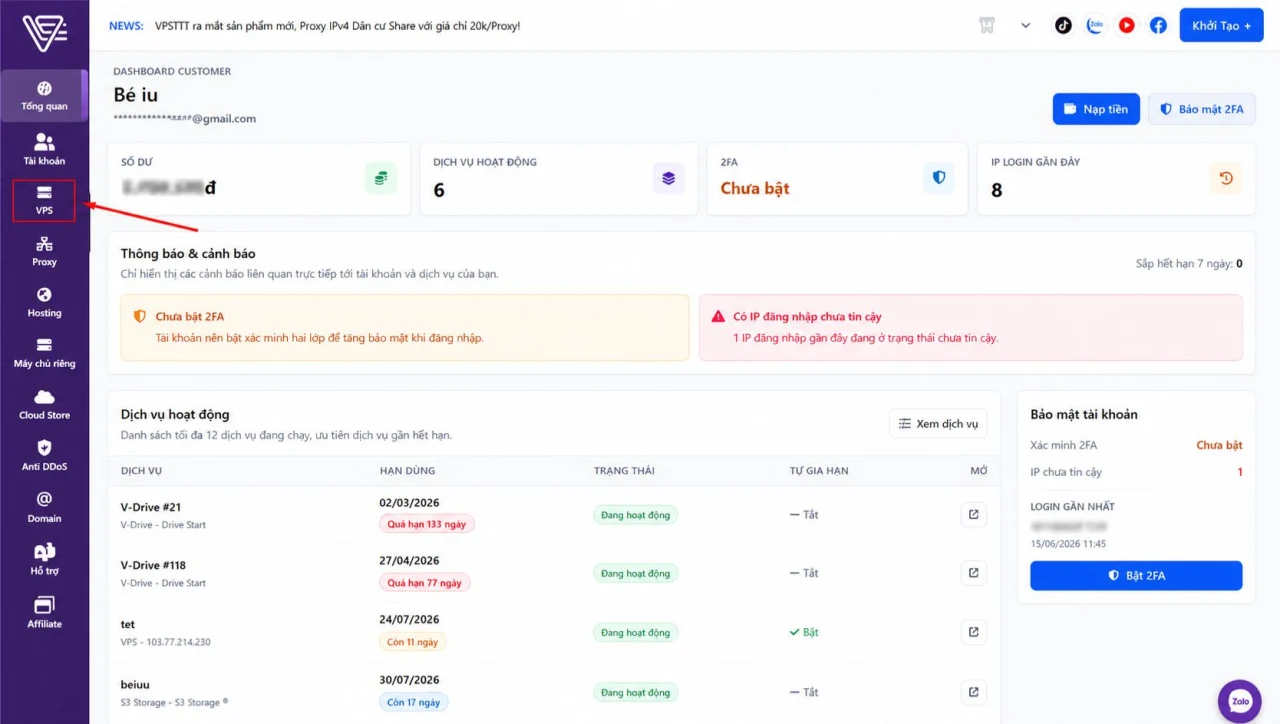Click the IP login history clock icon
The width and height of the screenshot is (1280, 724).
pyautogui.click(x=1225, y=179)
